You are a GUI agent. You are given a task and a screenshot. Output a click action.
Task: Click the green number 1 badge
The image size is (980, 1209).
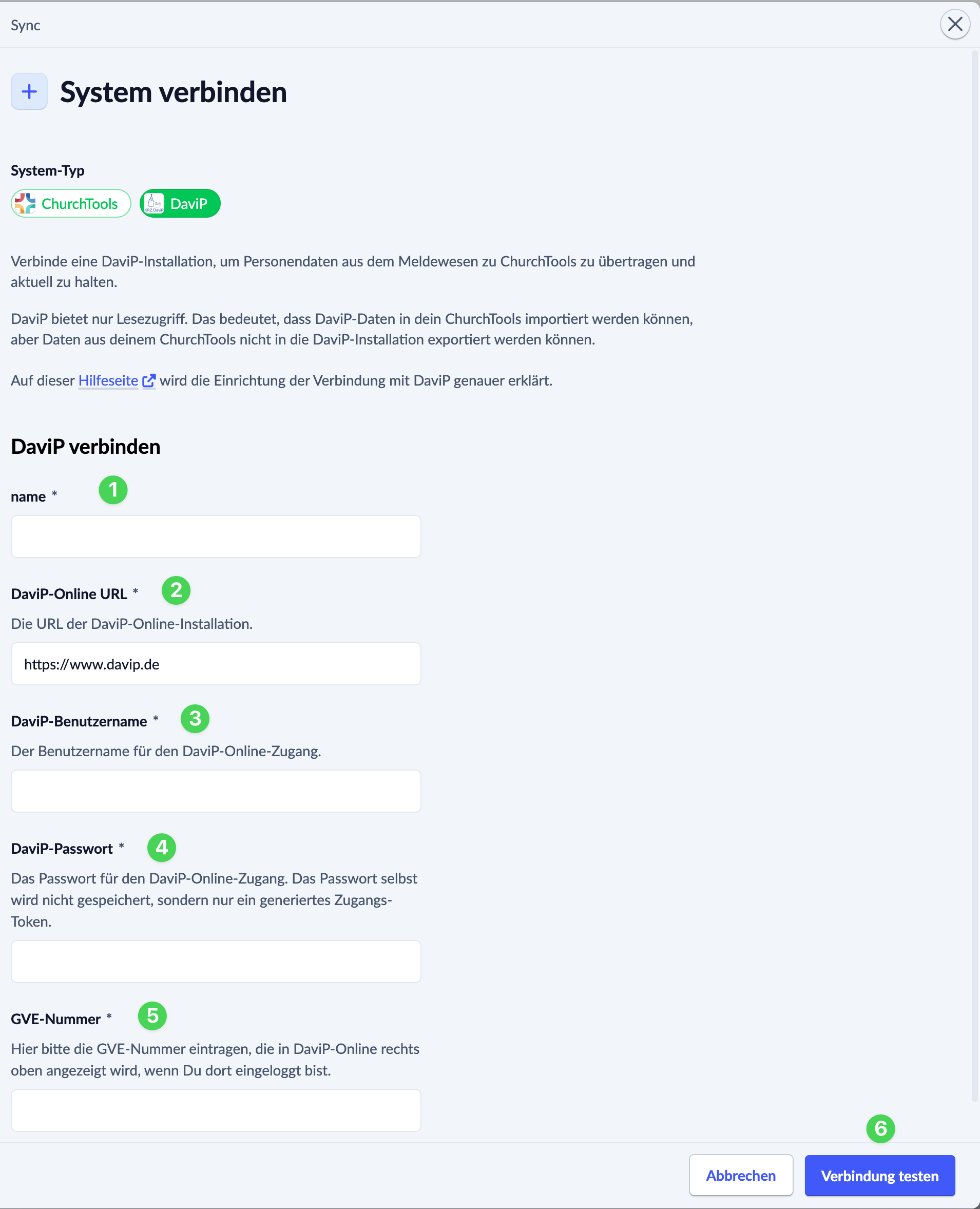coord(113,490)
